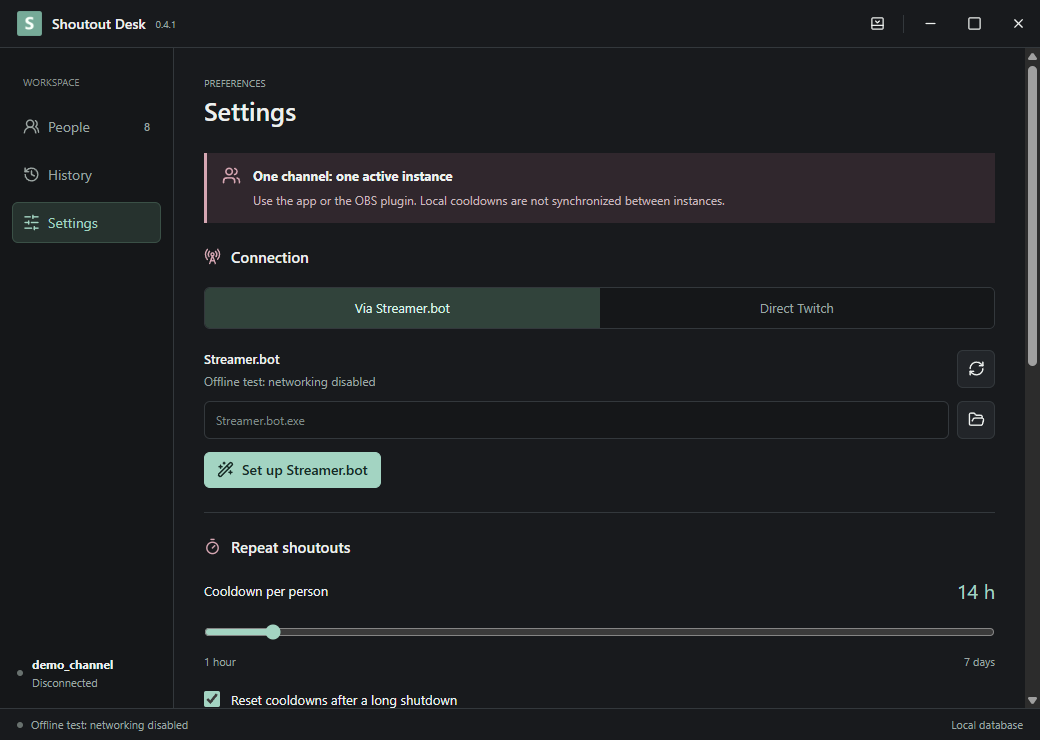Image resolution: width=1040 pixels, height=740 pixels.
Task: Open the compact mode icon in title bar
Action: tap(877, 24)
